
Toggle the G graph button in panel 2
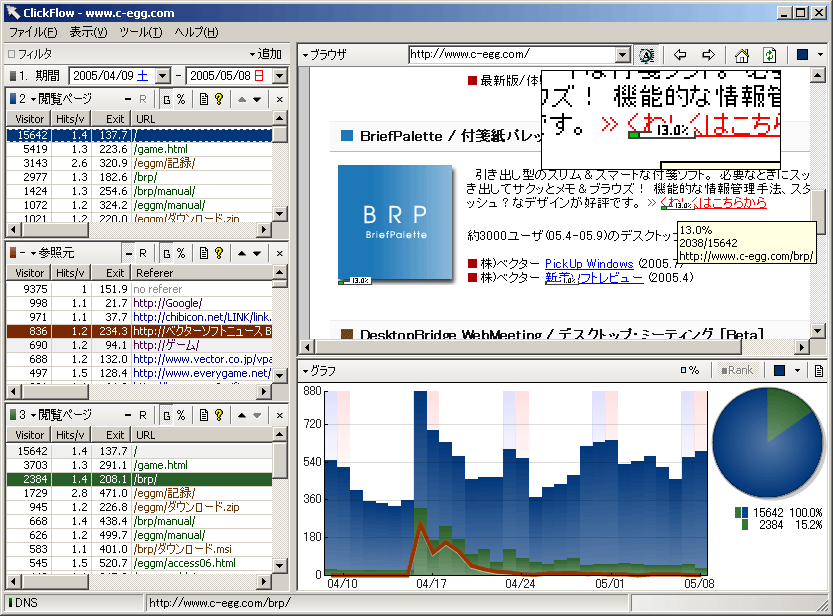[x=166, y=99]
